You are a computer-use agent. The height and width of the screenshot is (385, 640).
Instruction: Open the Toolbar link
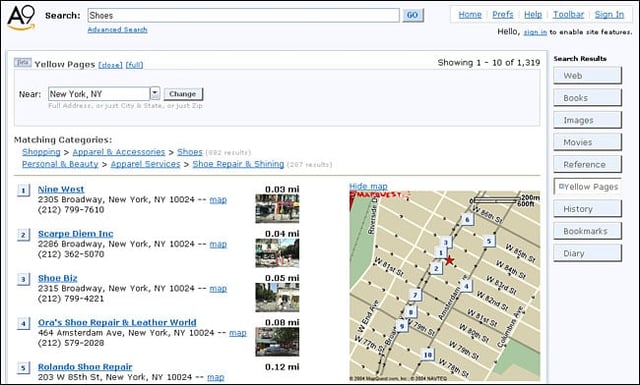[568, 15]
